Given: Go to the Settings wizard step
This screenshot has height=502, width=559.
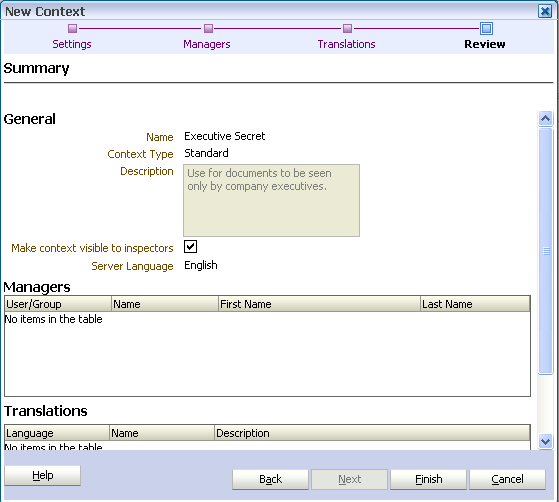Looking at the screenshot, I should [x=72, y=44].
